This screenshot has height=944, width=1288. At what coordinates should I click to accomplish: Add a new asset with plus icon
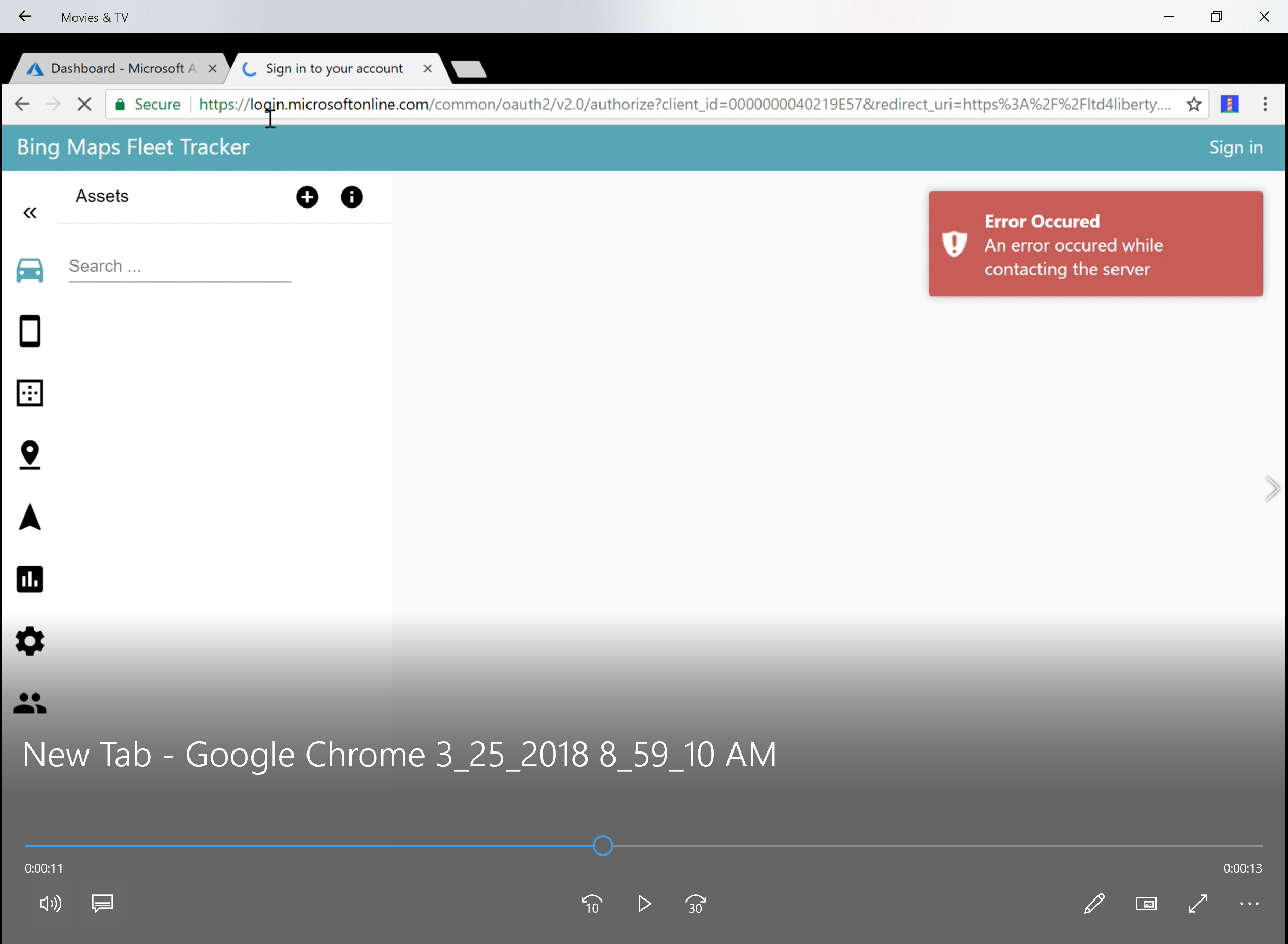point(307,197)
